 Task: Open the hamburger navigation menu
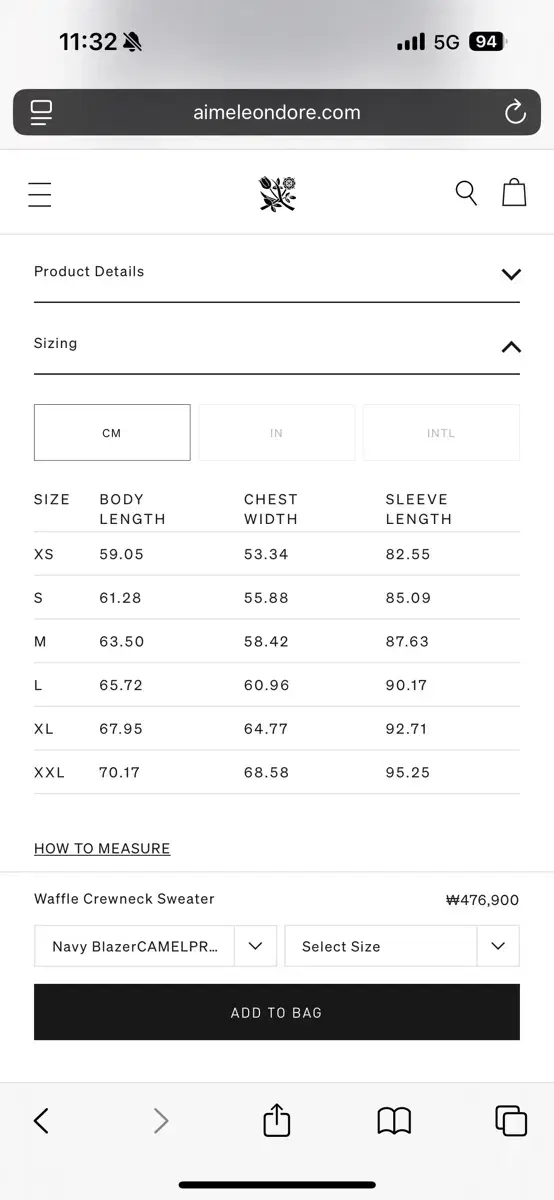[x=40, y=194]
